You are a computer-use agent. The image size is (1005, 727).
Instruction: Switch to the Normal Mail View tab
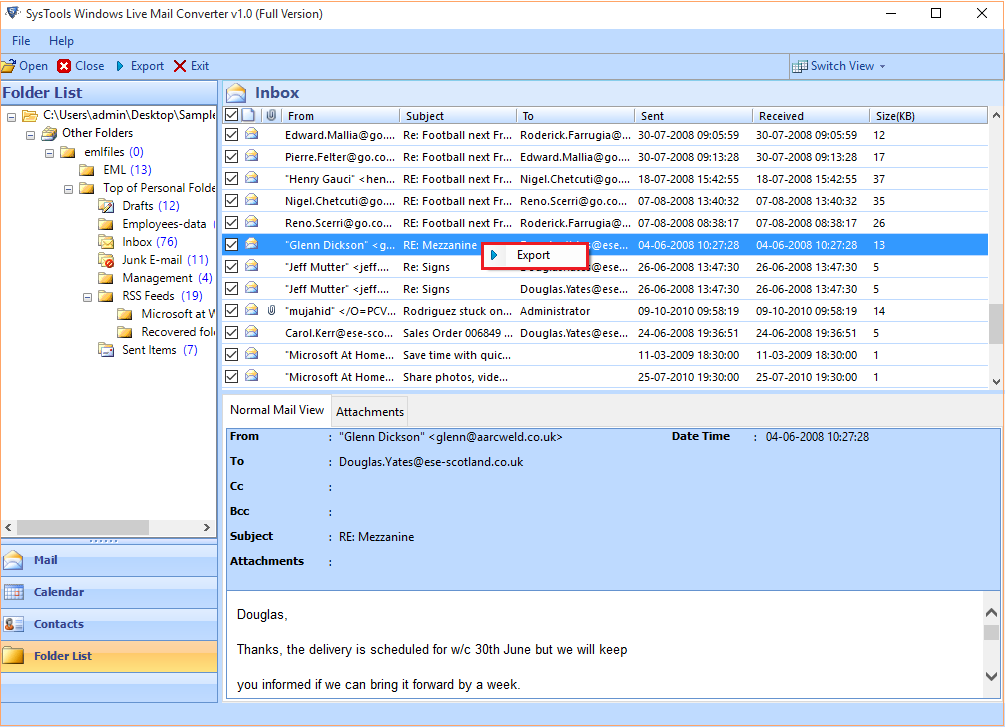click(277, 410)
